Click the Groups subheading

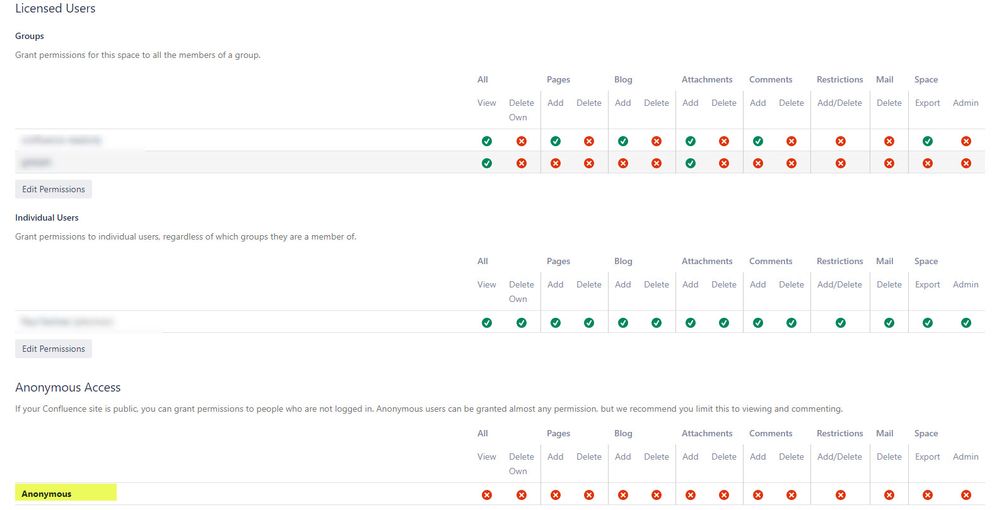tap(29, 36)
